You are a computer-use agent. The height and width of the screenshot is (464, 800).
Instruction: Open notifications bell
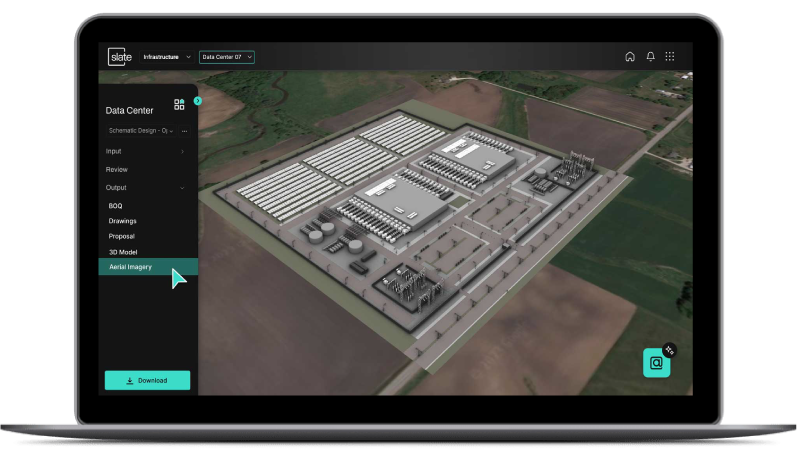pos(650,57)
